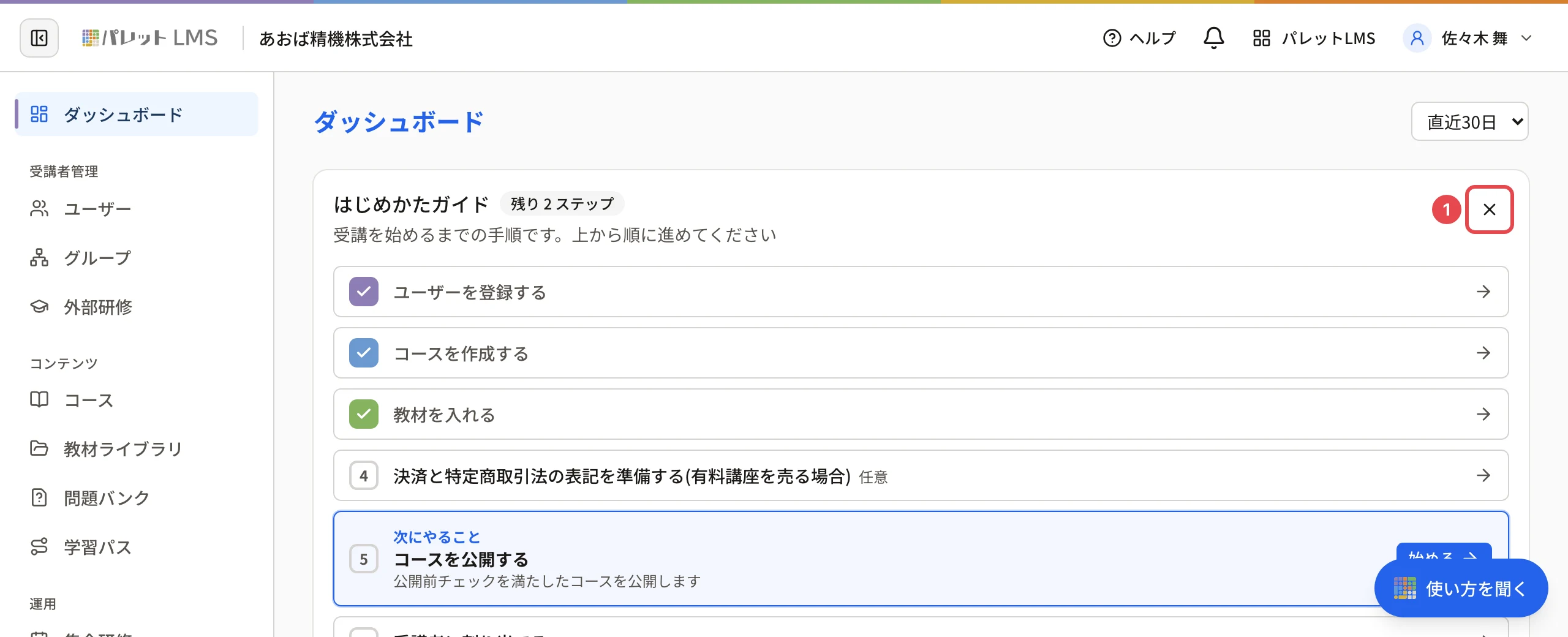Click step number 5 box
This screenshot has height=637, width=1568.
click(x=364, y=559)
